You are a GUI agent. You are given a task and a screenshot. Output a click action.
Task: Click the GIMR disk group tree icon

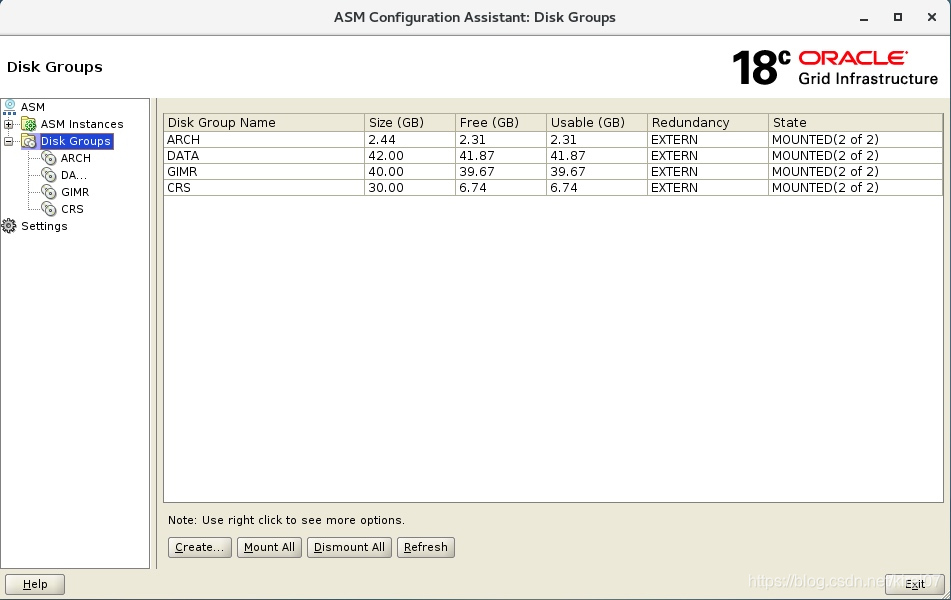(49, 192)
